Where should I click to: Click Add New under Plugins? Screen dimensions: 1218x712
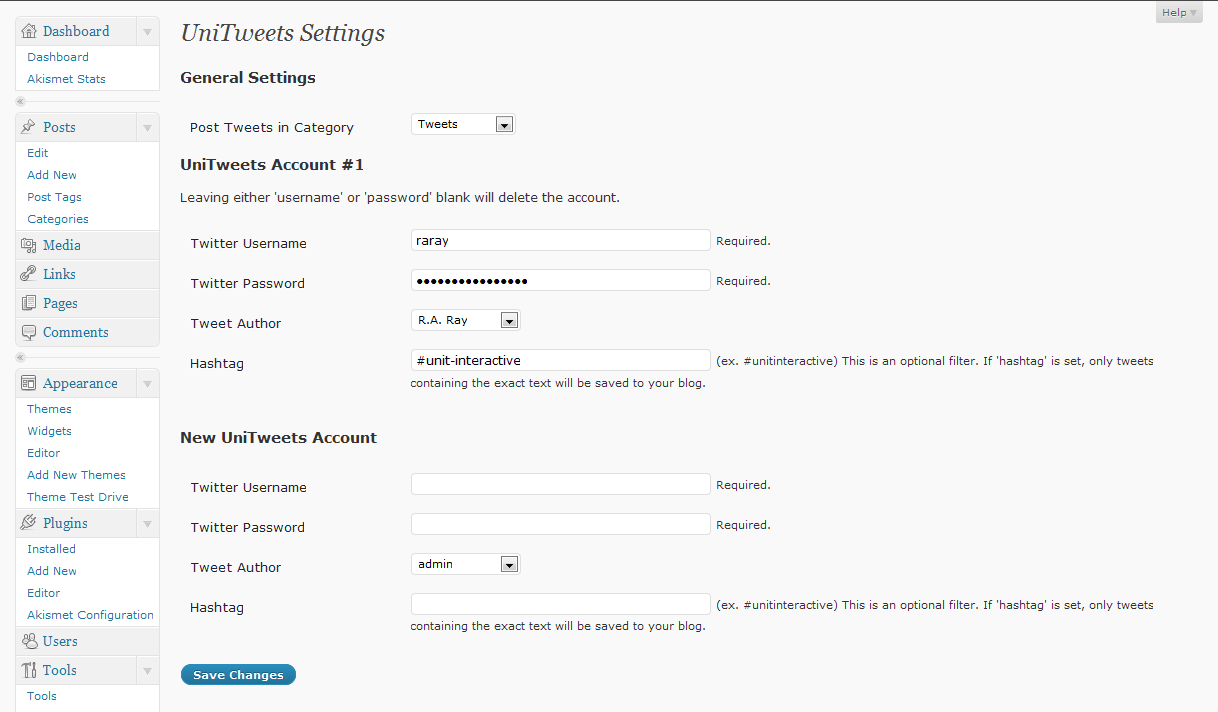52,571
